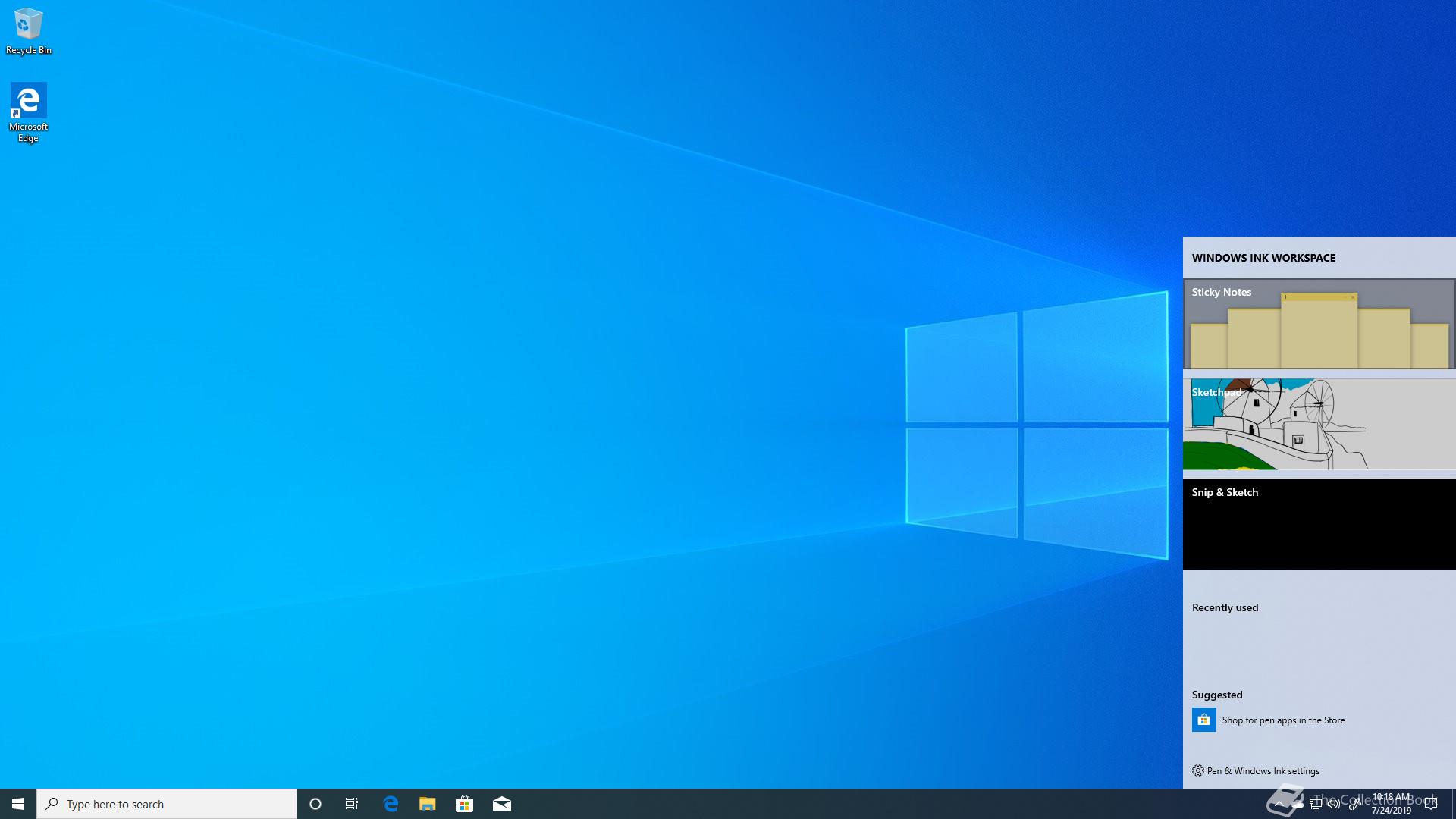1456x819 pixels.
Task: Open File Explorer from the taskbar
Action: 428,804
